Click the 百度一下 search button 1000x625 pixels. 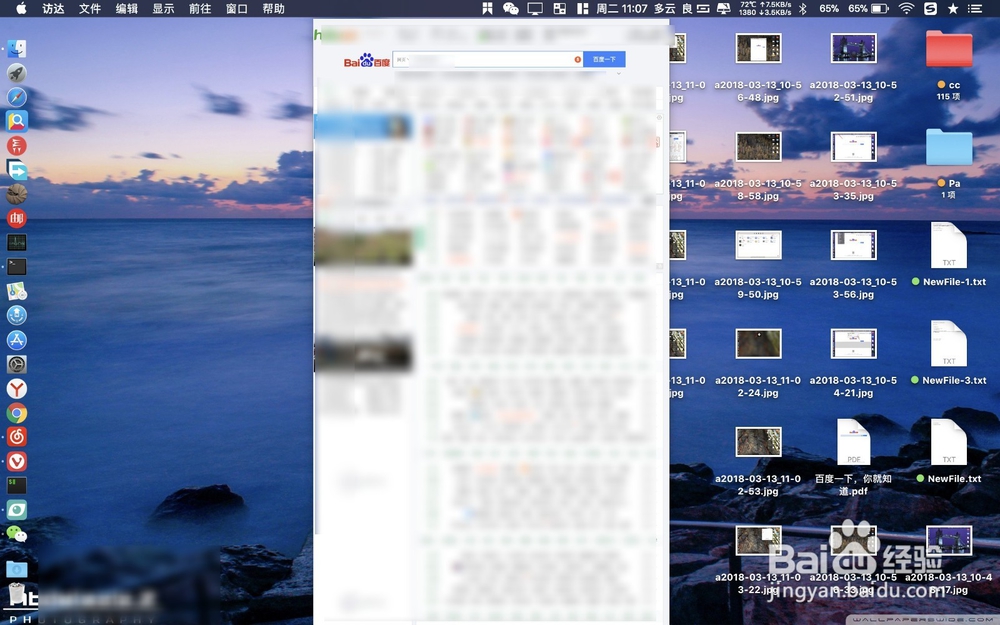[603, 59]
